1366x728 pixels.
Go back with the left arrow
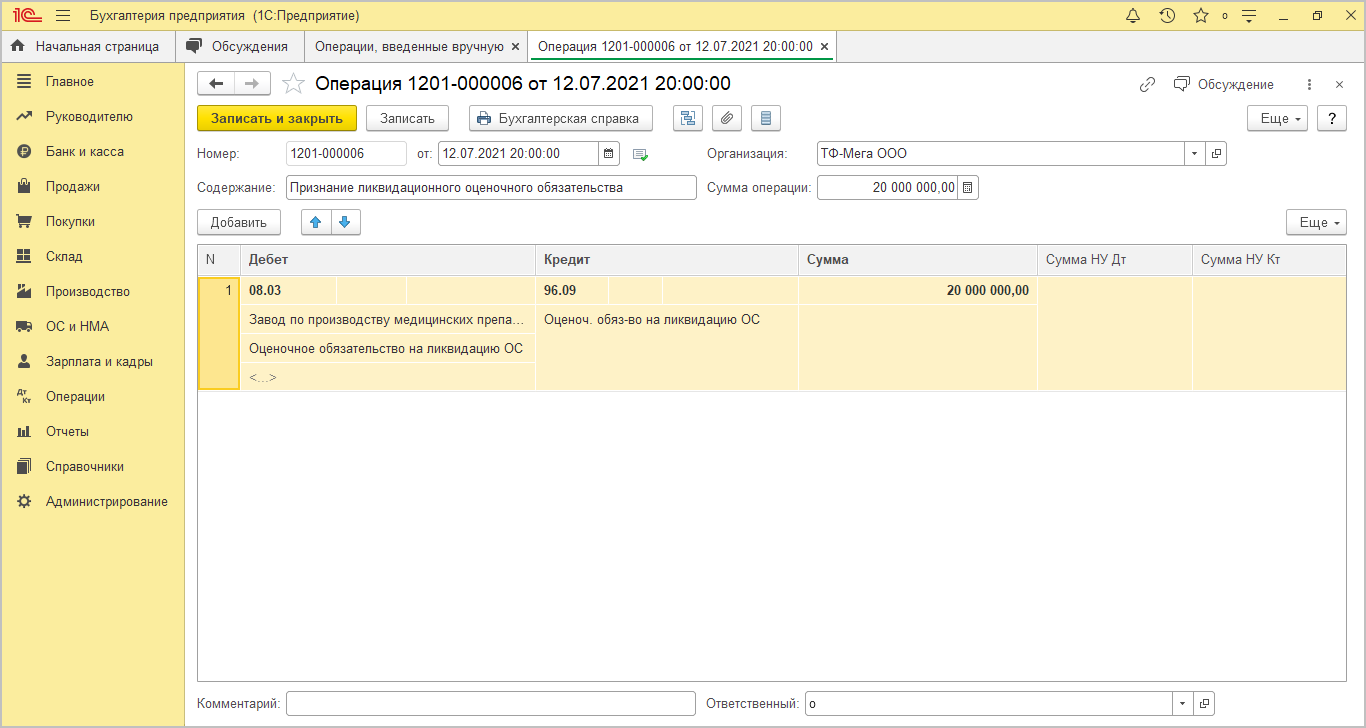point(216,84)
